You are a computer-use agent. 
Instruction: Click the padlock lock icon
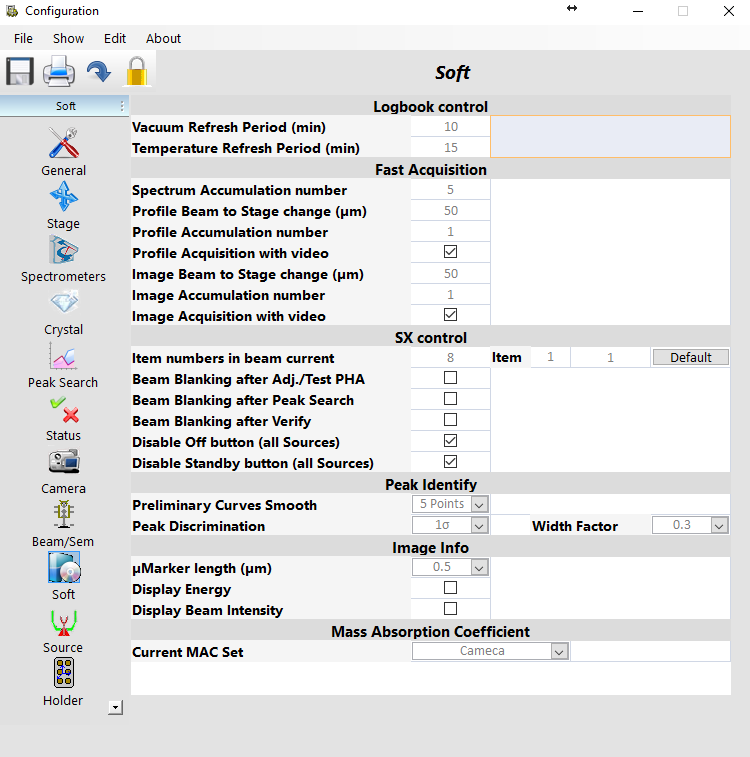click(136, 72)
